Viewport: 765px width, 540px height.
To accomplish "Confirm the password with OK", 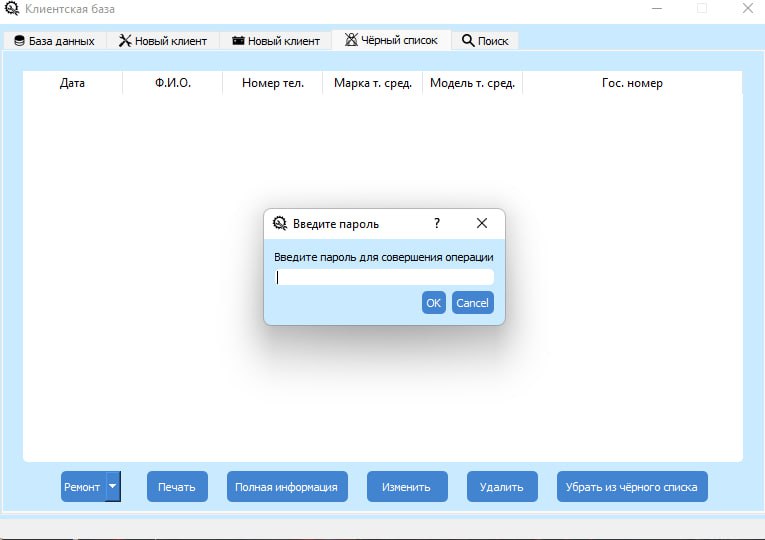I will coord(434,303).
